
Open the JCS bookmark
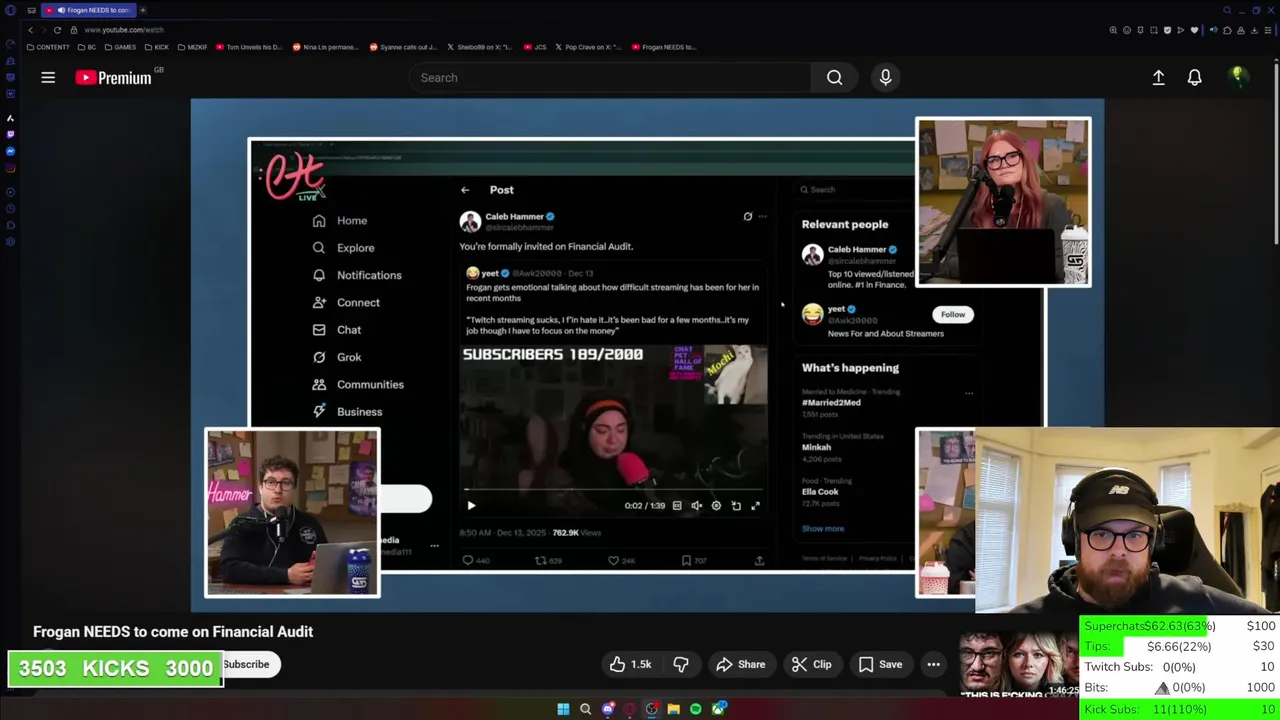click(535, 47)
